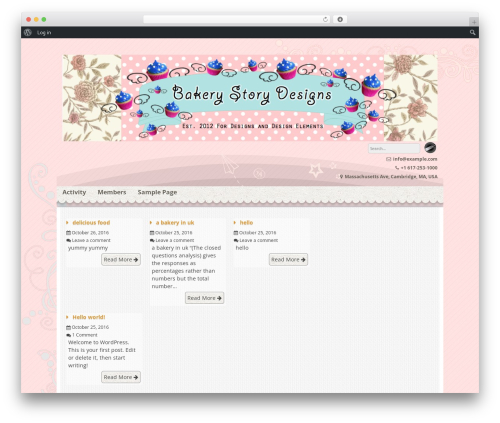500x423 pixels.
Task: Click Read More on the 'delicious food' post
Action: 121,260
